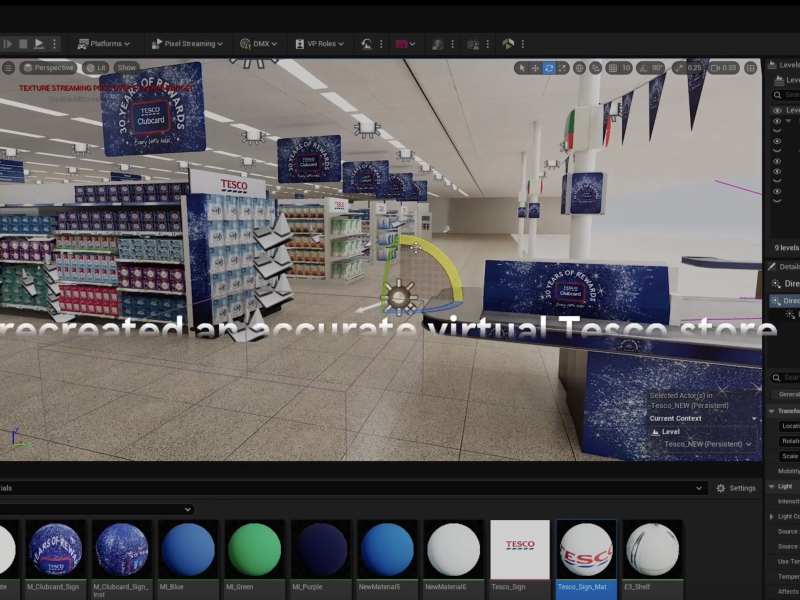Click the Show button in viewport

coord(126,68)
